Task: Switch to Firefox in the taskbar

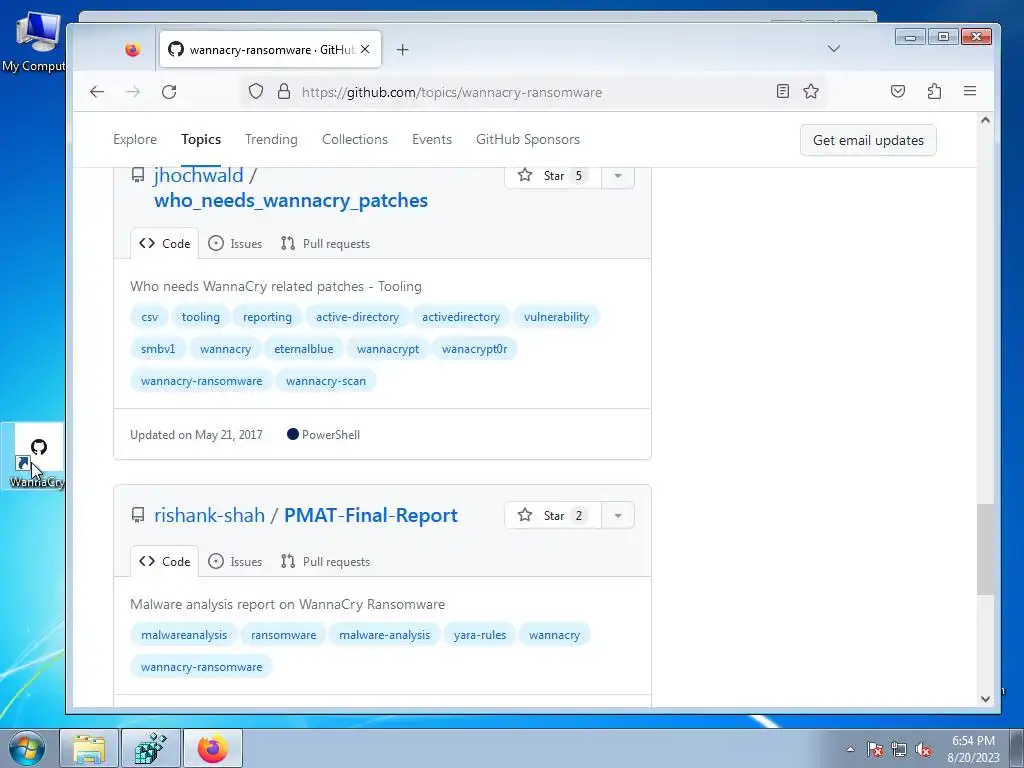Action: click(x=213, y=748)
